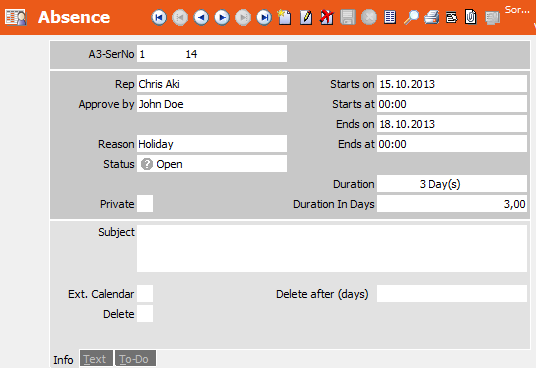Click into the Subject text area
Image resolution: width=536 pixels, height=368 pixels.
[x=332, y=248]
